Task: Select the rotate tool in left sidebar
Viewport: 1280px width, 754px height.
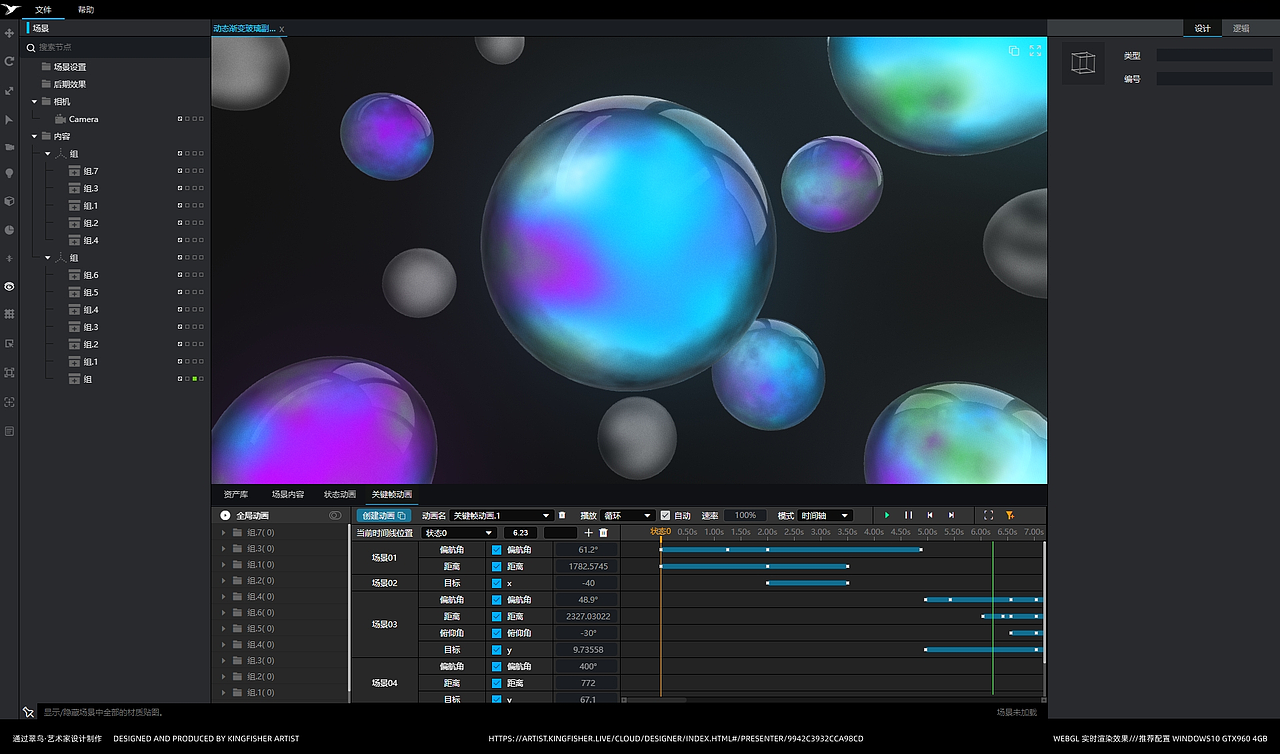Action: [x=10, y=61]
